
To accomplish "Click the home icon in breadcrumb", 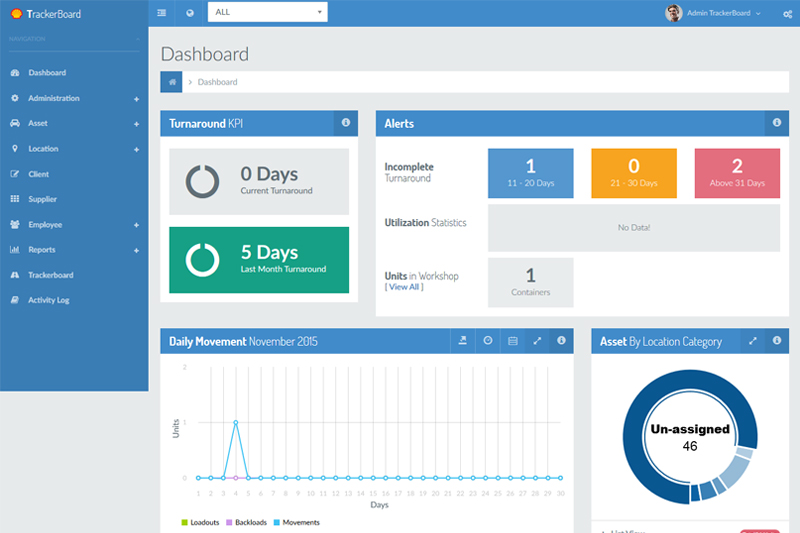I will pos(173,82).
